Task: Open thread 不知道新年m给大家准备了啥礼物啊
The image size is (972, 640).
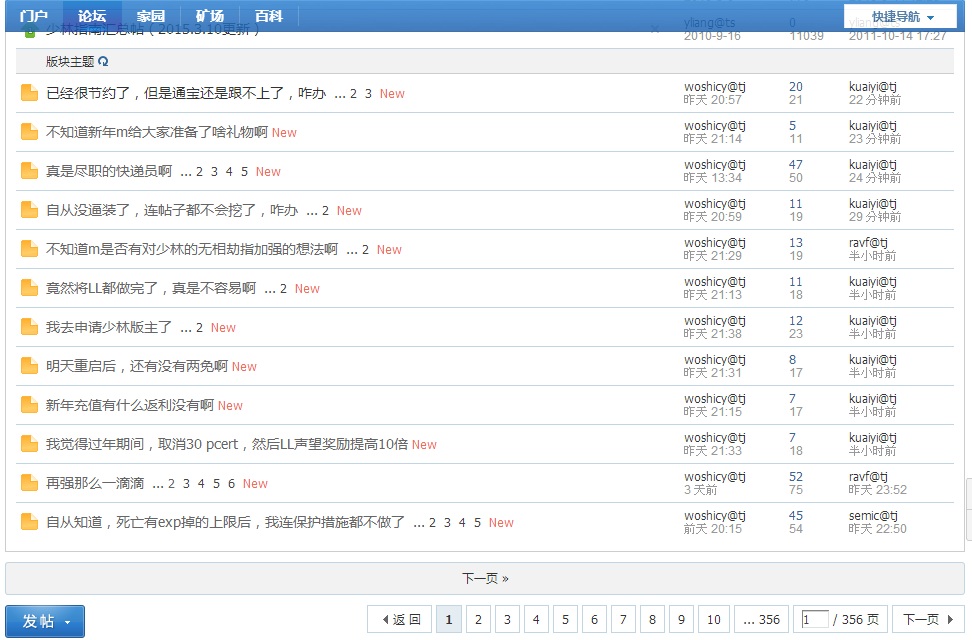Action: pyautogui.click(x=157, y=132)
